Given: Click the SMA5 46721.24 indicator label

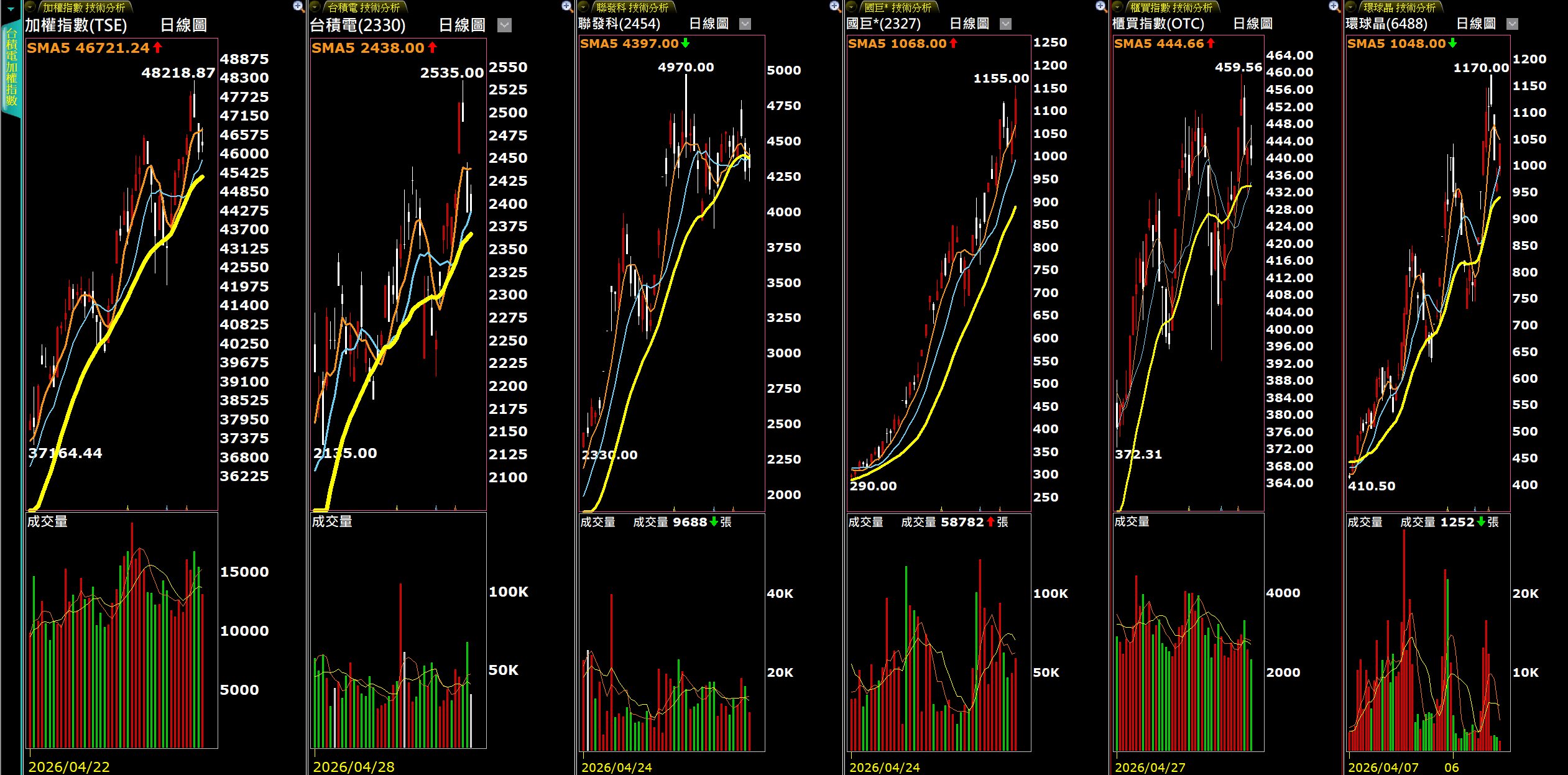Looking at the screenshot, I should tap(95, 48).
